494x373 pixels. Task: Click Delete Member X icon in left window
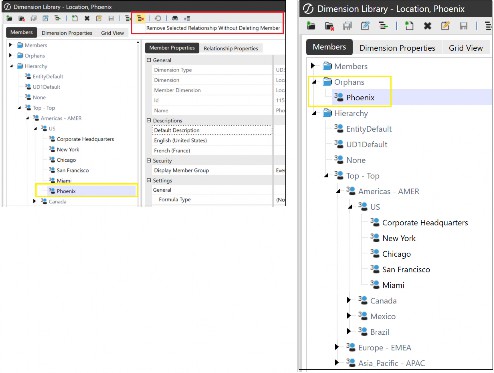(87, 18)
